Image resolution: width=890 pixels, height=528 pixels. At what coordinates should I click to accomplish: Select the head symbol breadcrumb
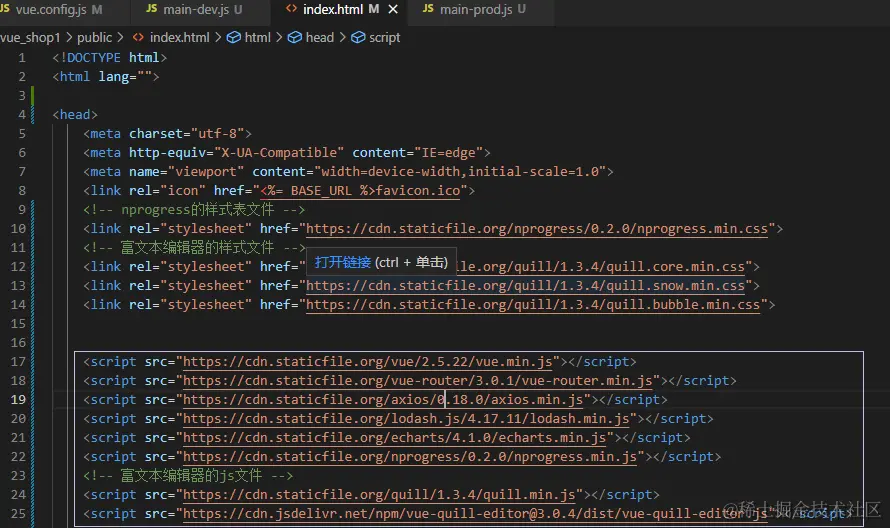pyautogui.click(x=320, y=37)
